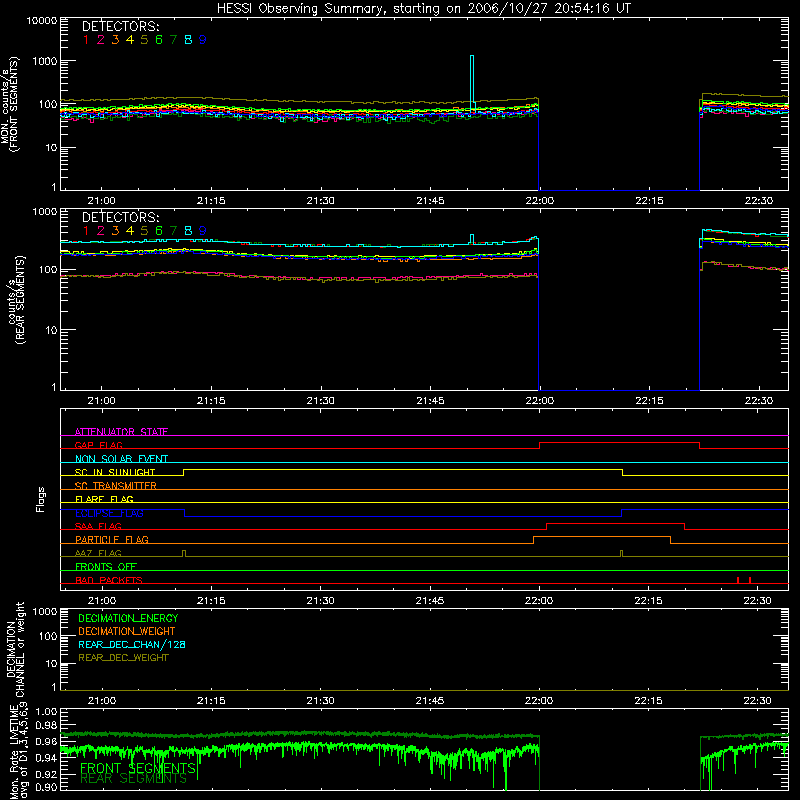Click the FLARE_FLAG label
This screenshot has height=800, width=800.
point(104,499)
